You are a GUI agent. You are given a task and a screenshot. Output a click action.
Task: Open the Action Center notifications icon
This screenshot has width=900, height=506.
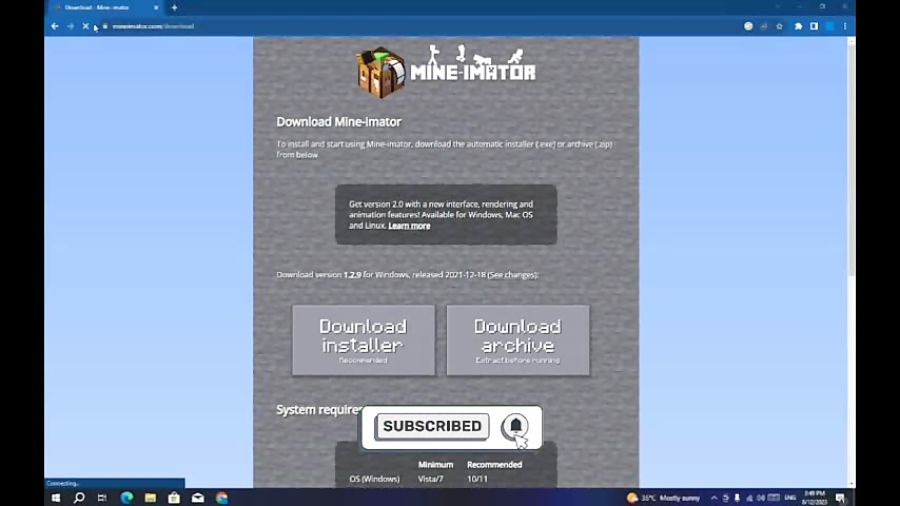(x=841, y=498)
